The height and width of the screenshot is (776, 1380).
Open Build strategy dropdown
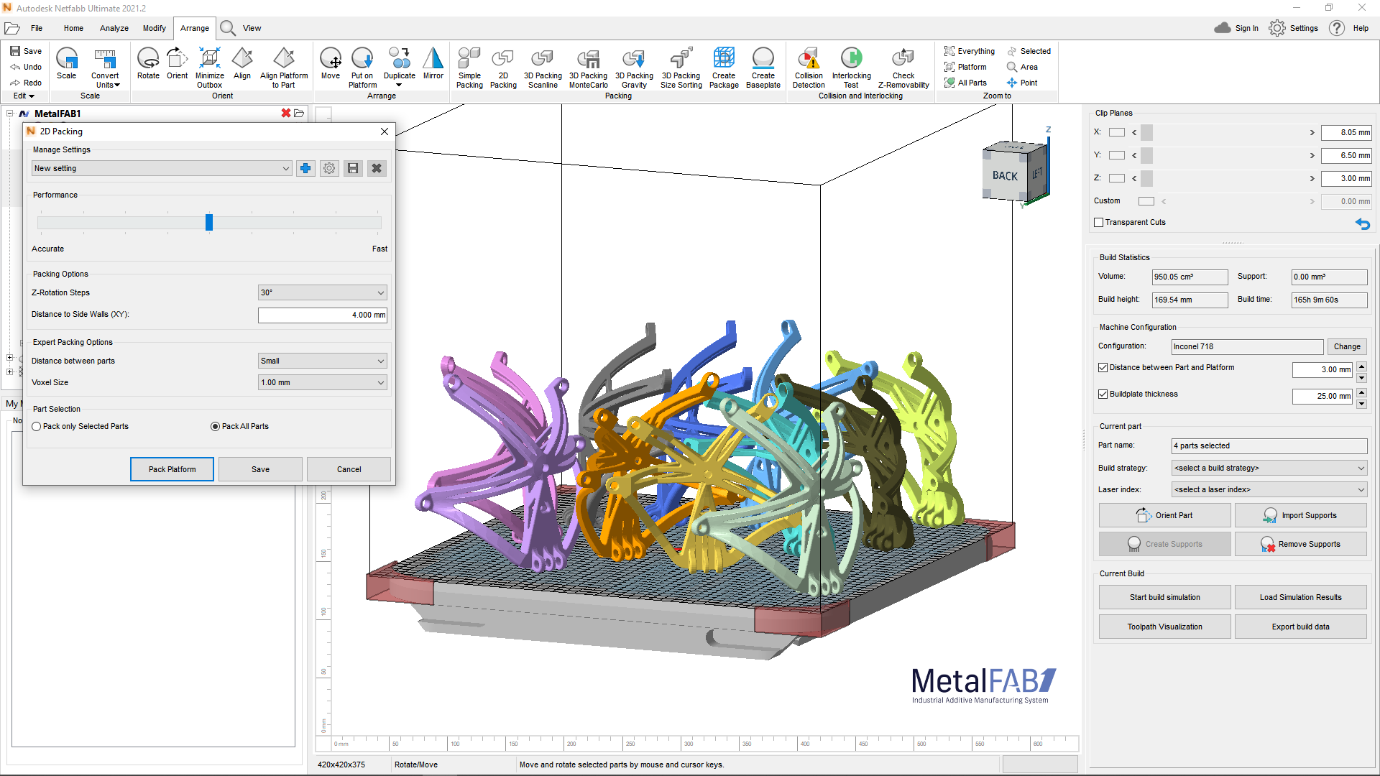point(1269,468)
